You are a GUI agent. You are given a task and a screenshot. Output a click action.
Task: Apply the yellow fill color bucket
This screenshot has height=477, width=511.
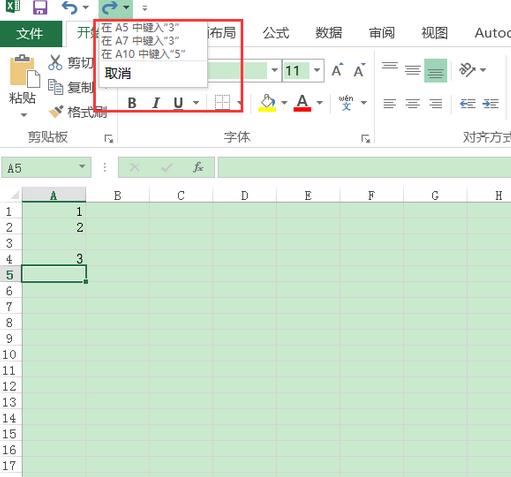click(x=267, y=103)
